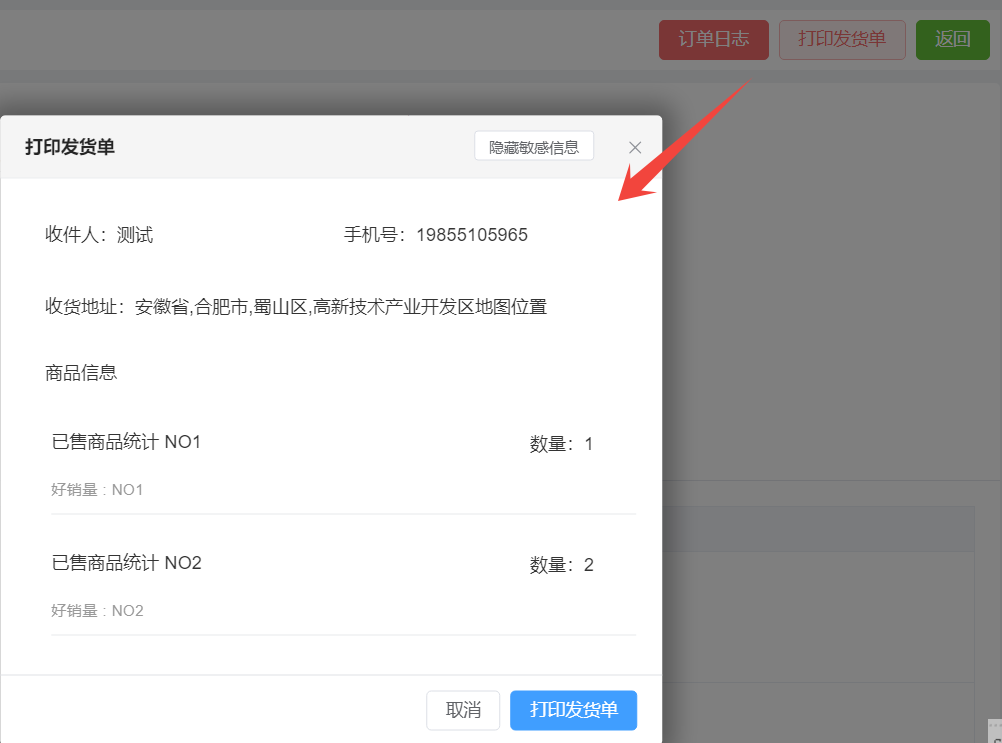Screen dimensions: 1002x743
Task: Click the 收件人：测试 text
Action: (x=99, y=234)
